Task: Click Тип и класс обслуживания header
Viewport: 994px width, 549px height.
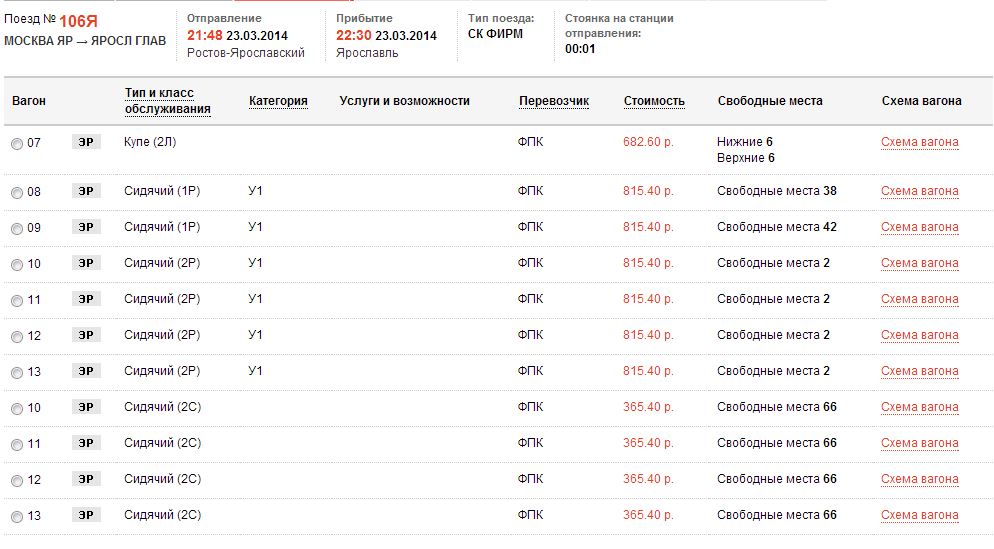Action: pyautogui.click(x=167, y=101)
